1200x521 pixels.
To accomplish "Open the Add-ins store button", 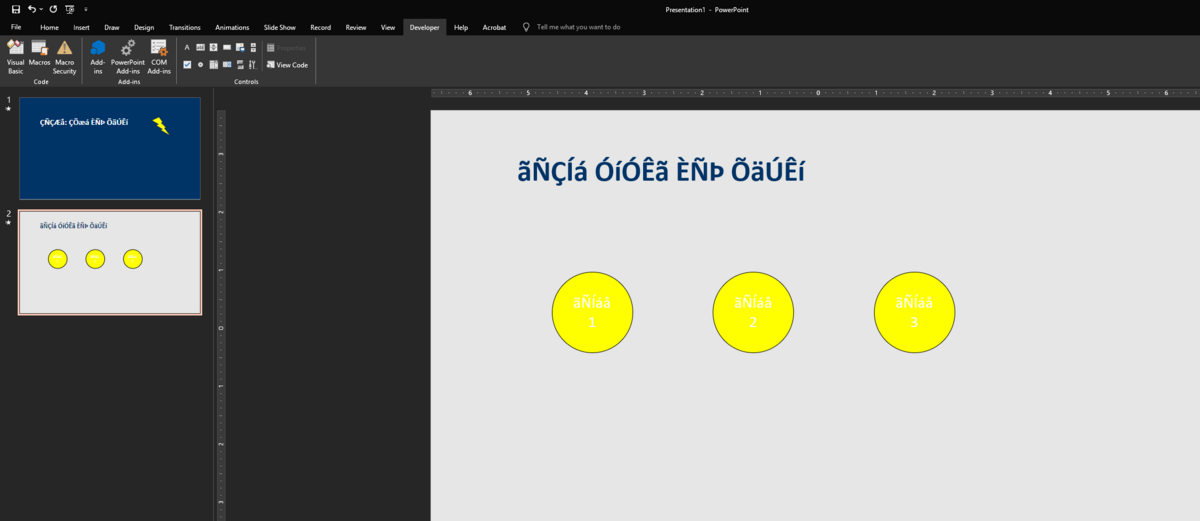I will [x=98, y=56].
